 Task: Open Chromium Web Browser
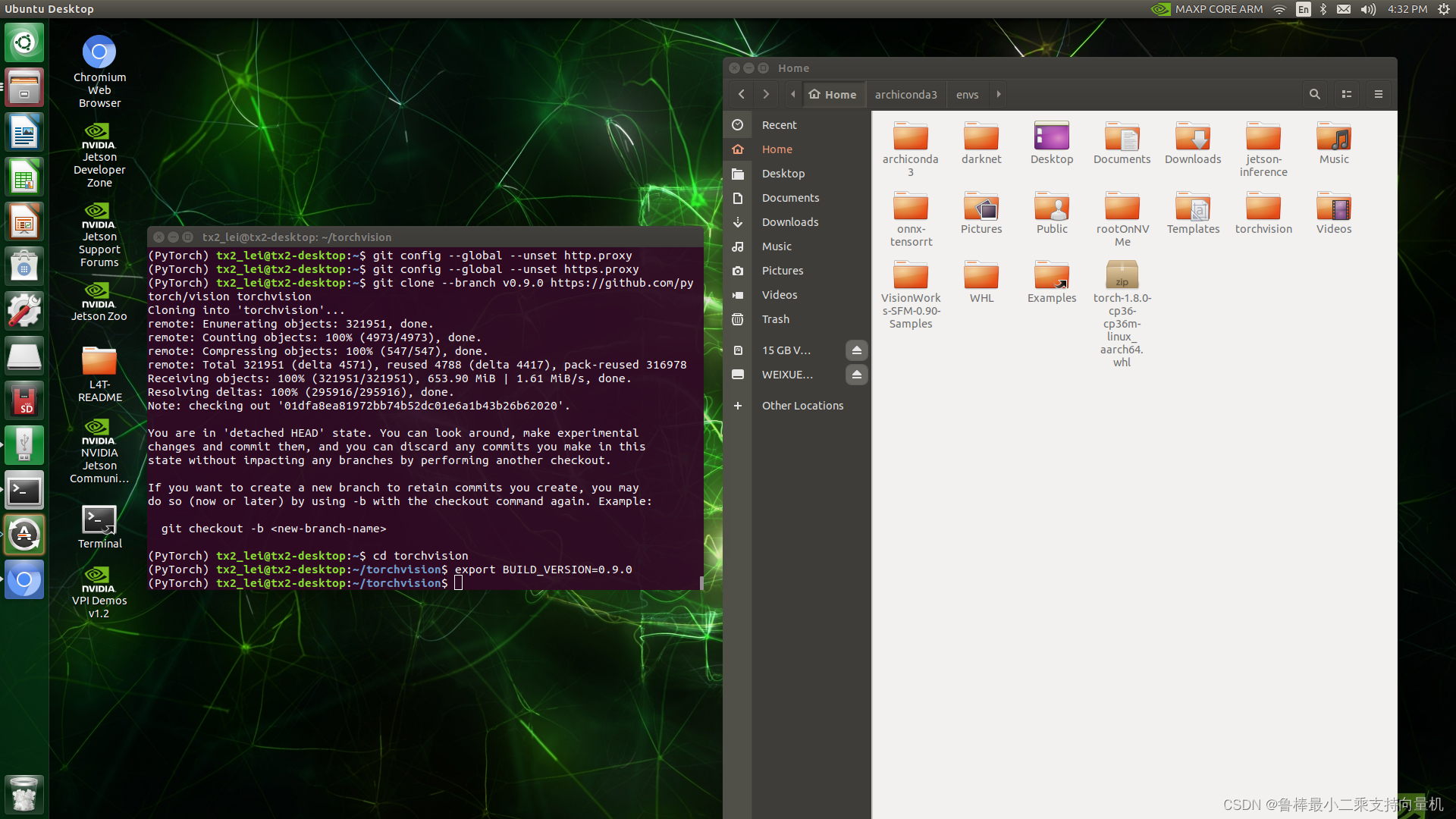[100, 51]
